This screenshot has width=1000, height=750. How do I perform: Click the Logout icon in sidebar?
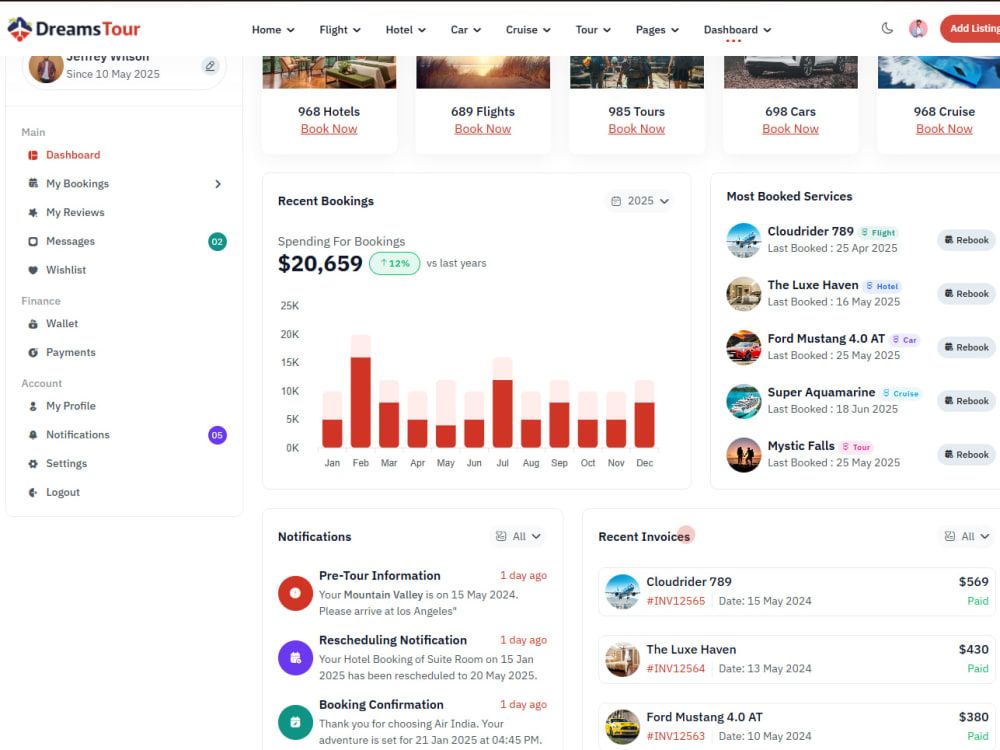pyautogui.click(x=33, y=492)
